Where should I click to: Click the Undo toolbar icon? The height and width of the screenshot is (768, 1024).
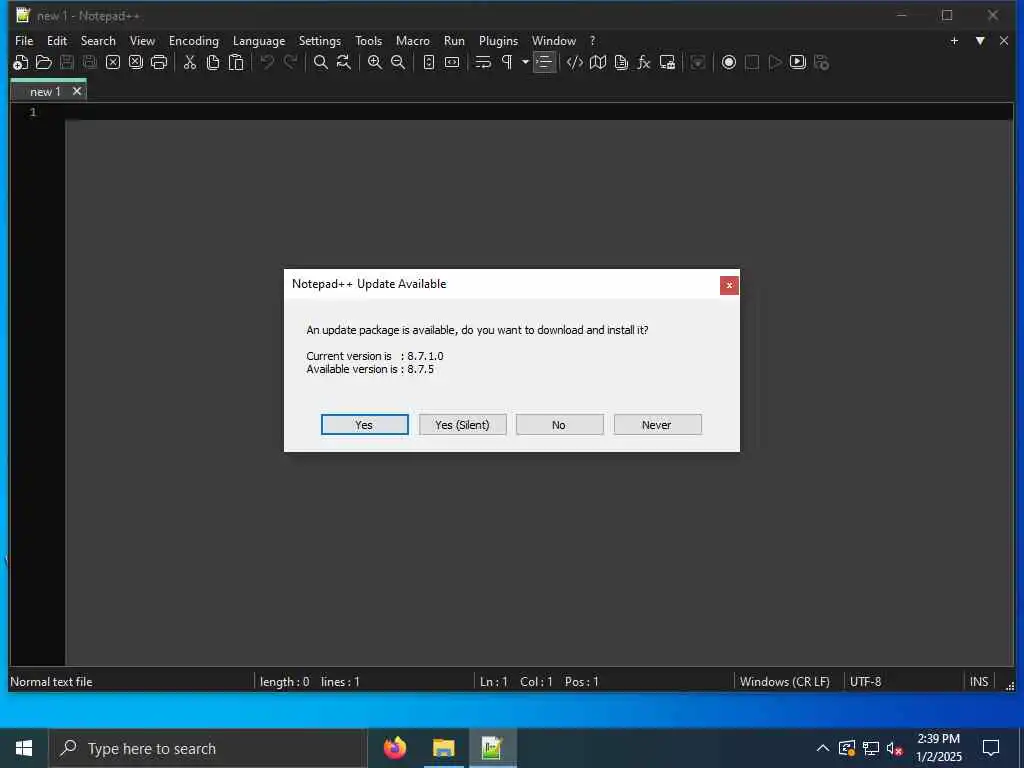click(x=267, y=63)
